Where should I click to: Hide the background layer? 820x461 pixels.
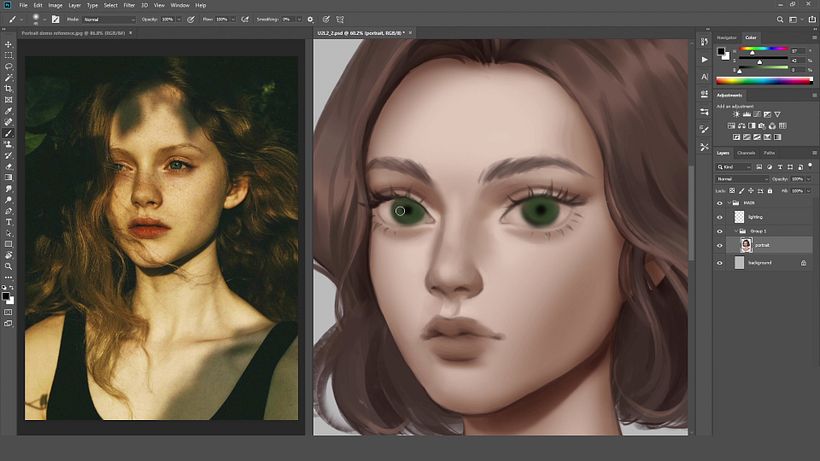pos(720,263)
